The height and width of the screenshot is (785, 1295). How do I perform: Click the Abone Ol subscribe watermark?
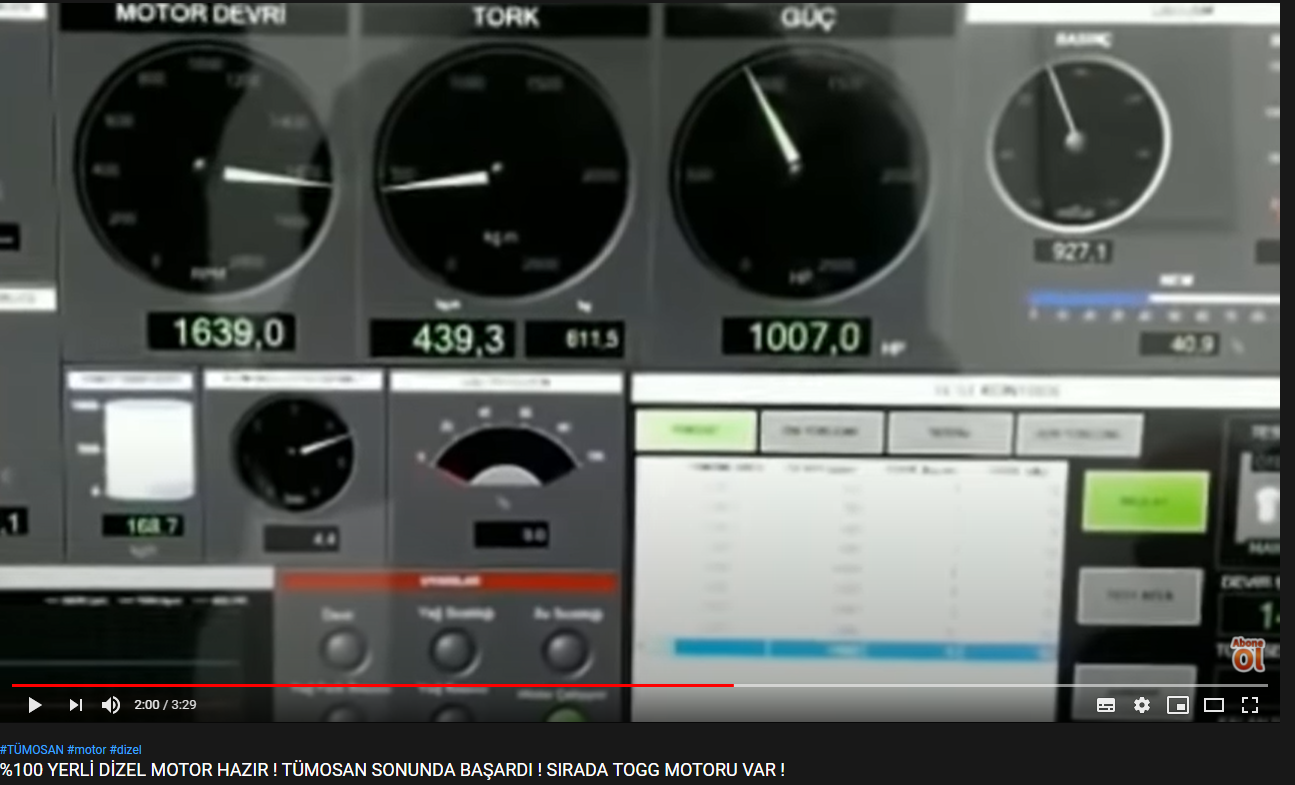(x=1248, y=655)
